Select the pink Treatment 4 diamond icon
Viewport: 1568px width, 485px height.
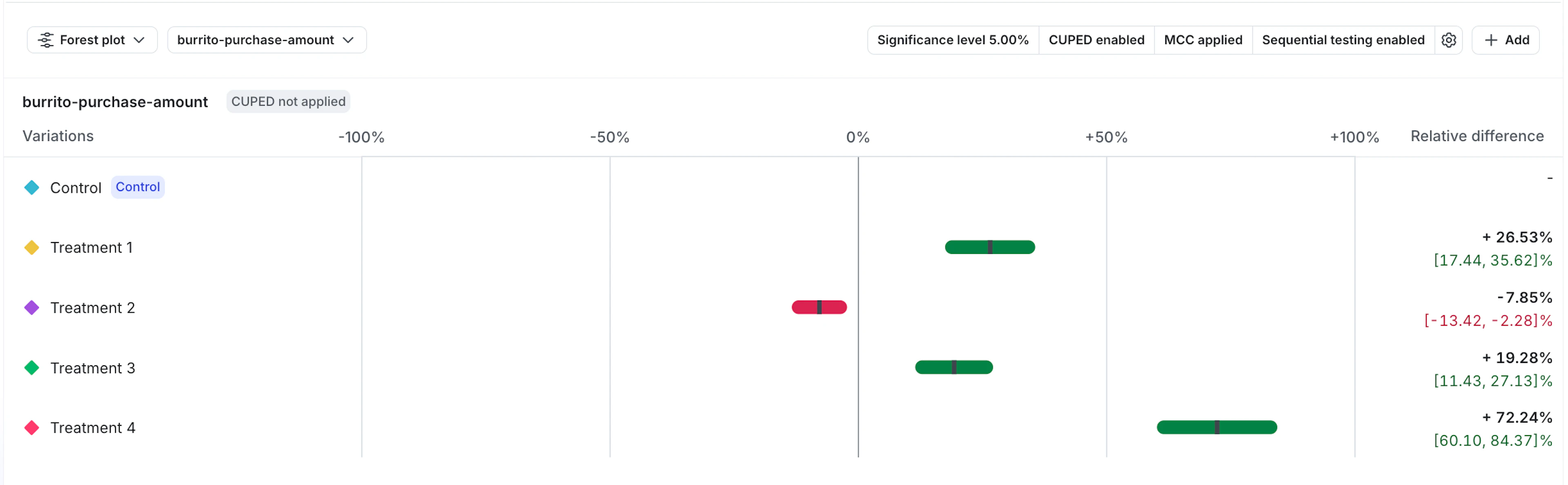coord(31,427)
